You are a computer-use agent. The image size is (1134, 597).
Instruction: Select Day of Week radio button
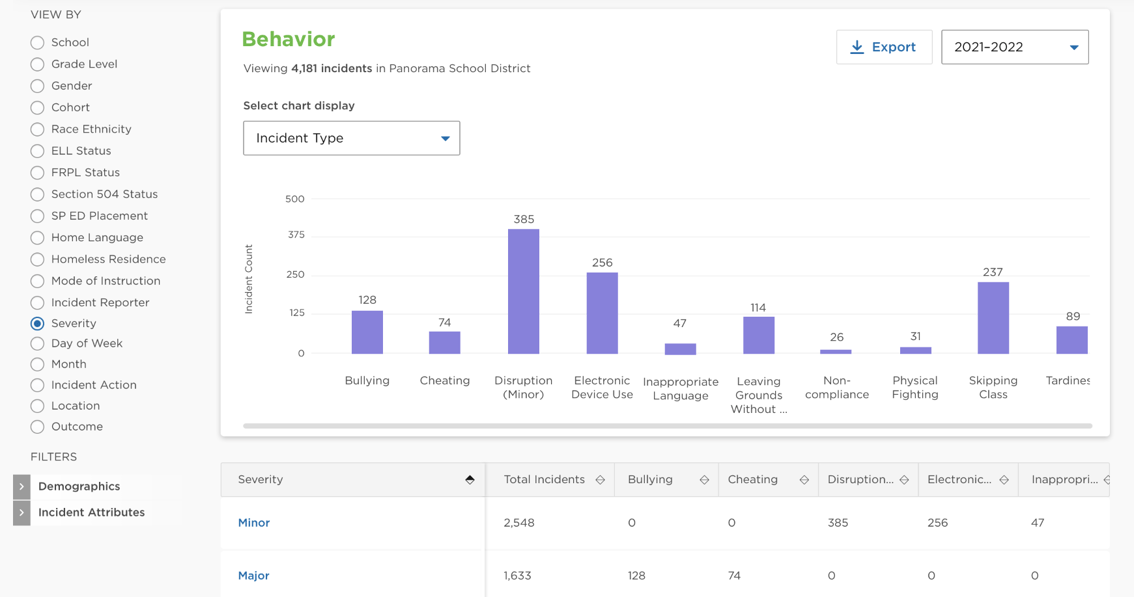tap(37, 343)
